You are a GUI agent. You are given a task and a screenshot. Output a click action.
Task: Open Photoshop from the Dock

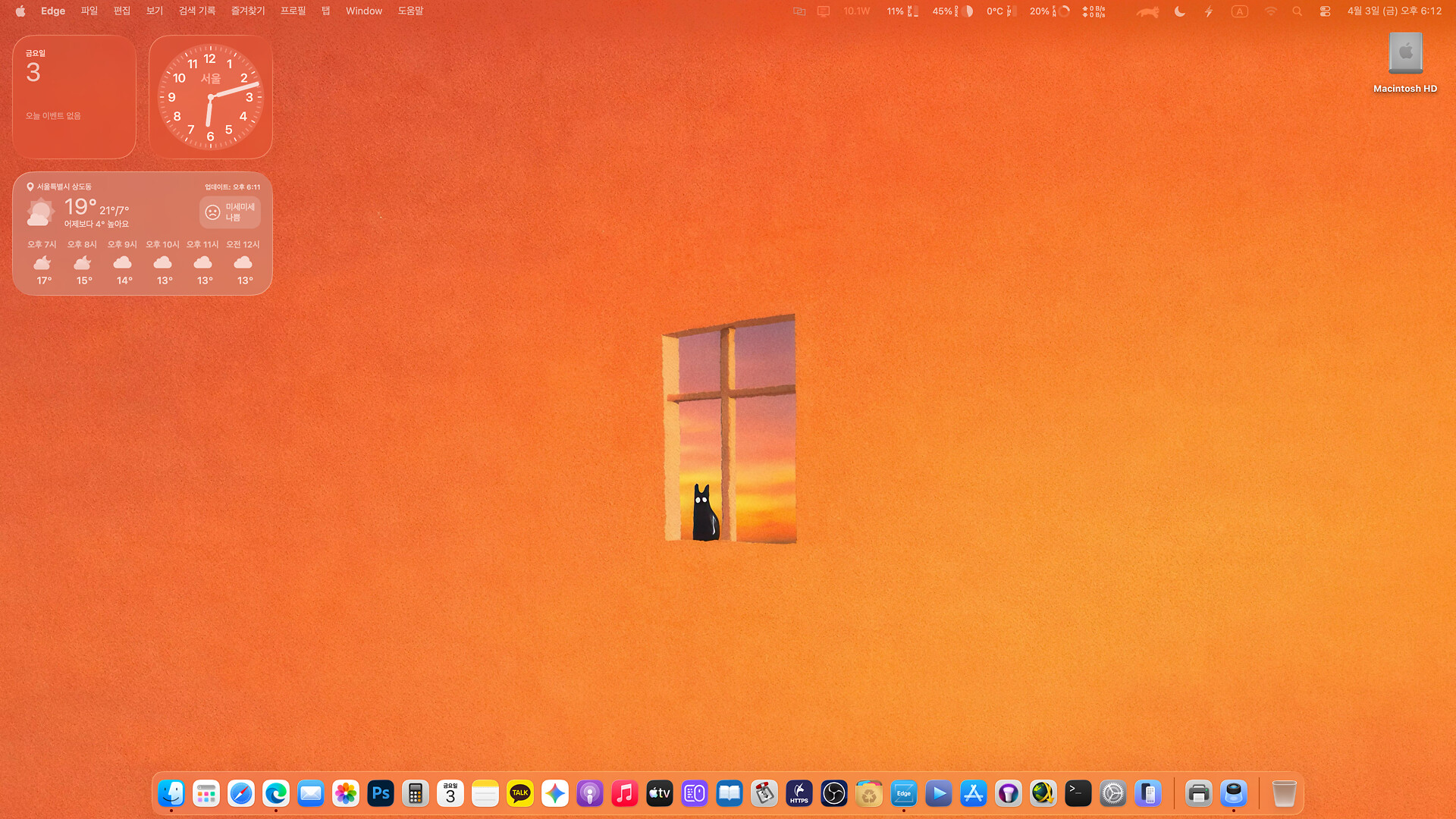coord(381,794)
